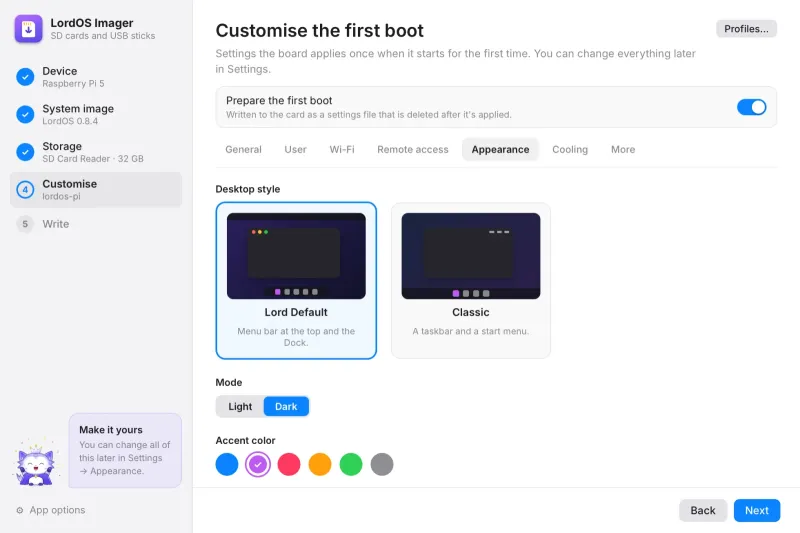Switch mode to Light
Viewport: 800px width, 533px height.
tap(240, 407)
